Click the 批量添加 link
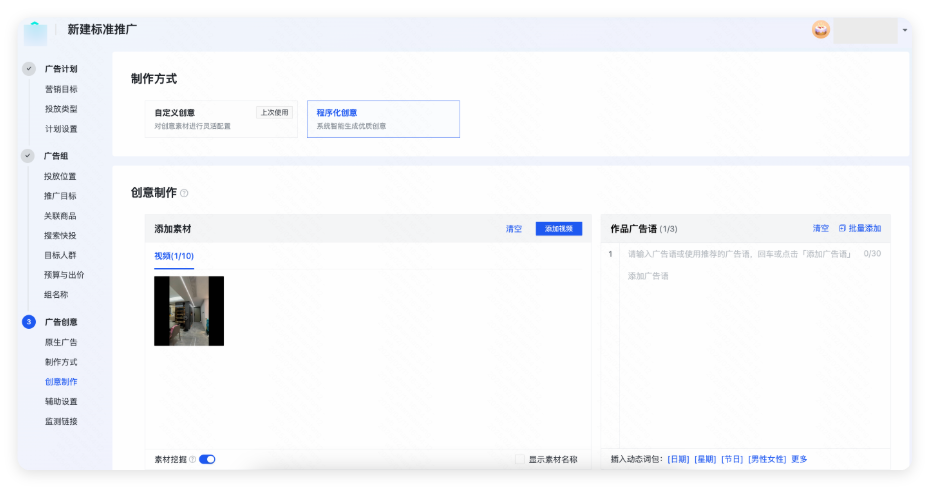 [864, 228]
